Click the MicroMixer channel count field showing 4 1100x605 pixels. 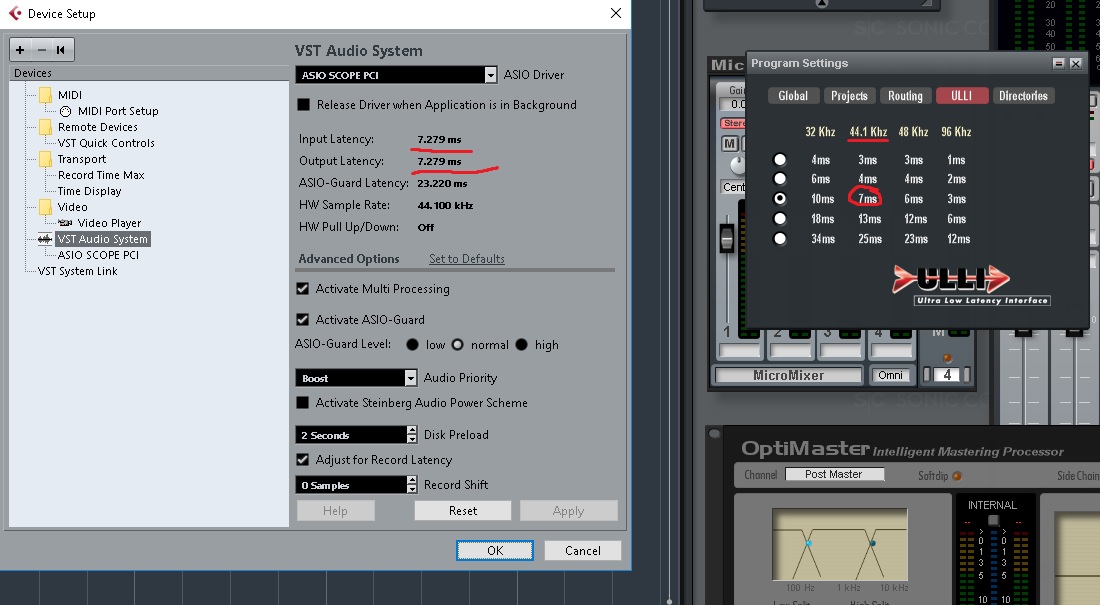click(x=947, y=375)
